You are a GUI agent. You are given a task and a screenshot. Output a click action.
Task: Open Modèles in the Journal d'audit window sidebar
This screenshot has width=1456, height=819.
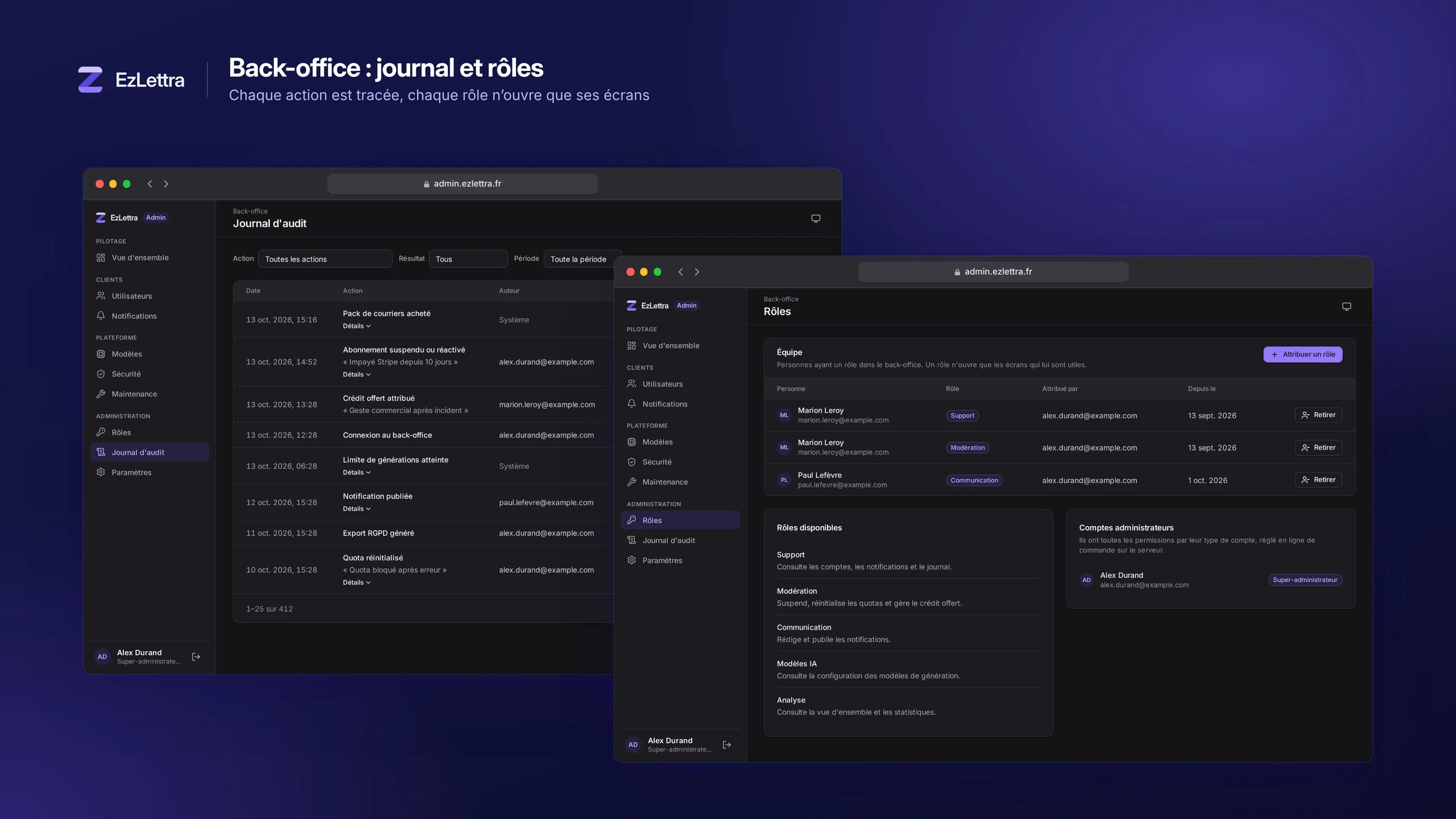pyautogui.click(x=150, y=354)
